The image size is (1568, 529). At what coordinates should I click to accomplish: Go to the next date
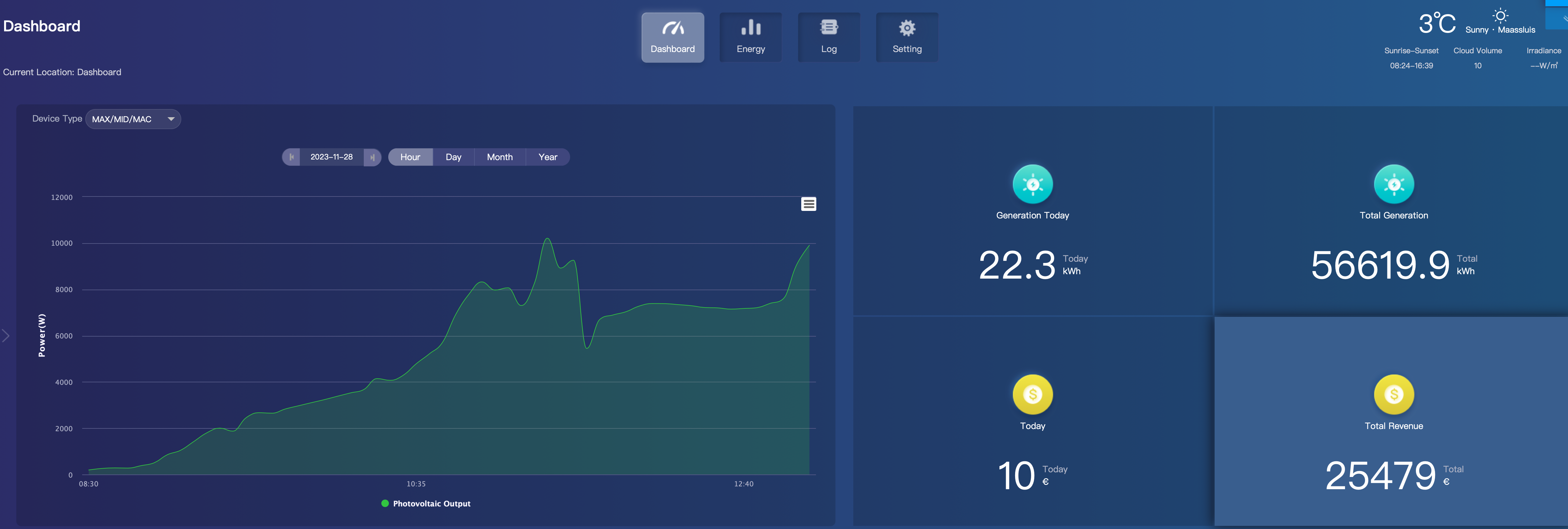[x=372, y=157]
